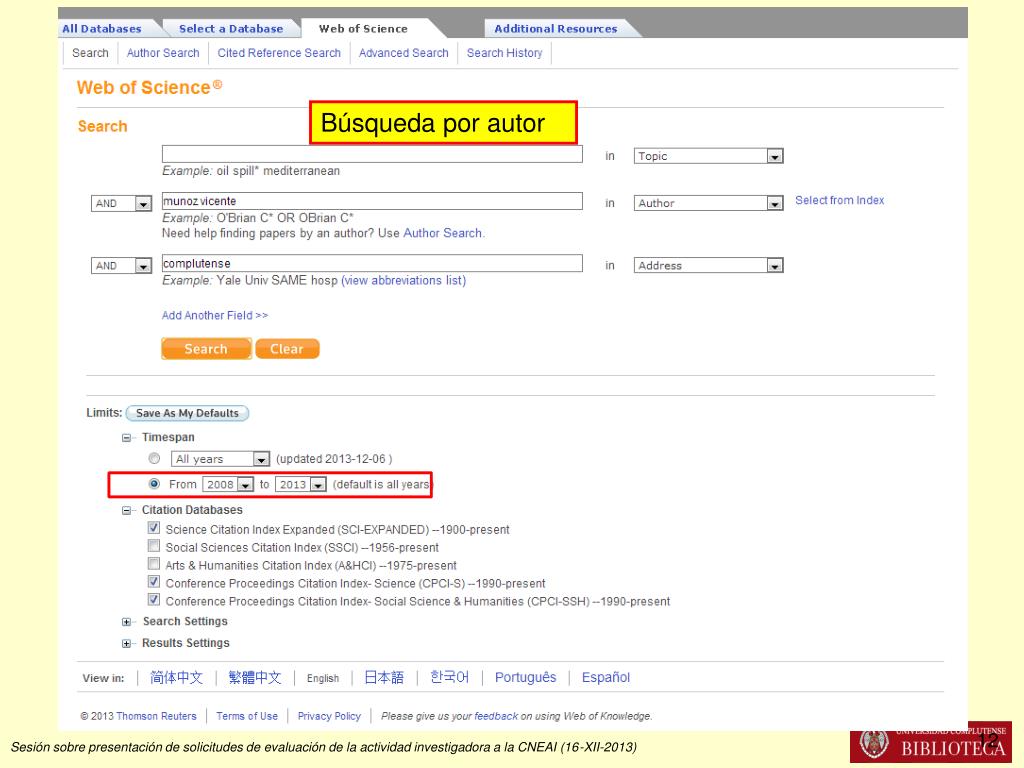Collapse the Citation Databases section
Screen dimensions: 1024x768
coord(126,511)
